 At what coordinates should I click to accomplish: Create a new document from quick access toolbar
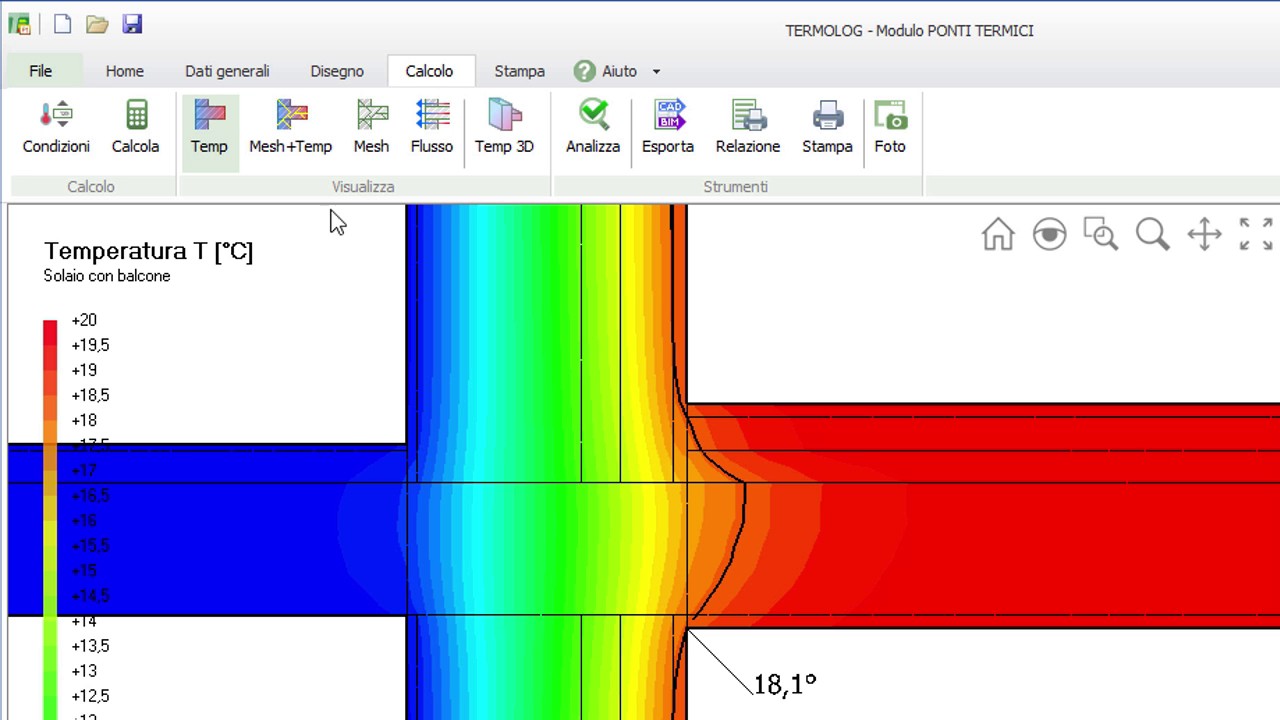[62, 24]
